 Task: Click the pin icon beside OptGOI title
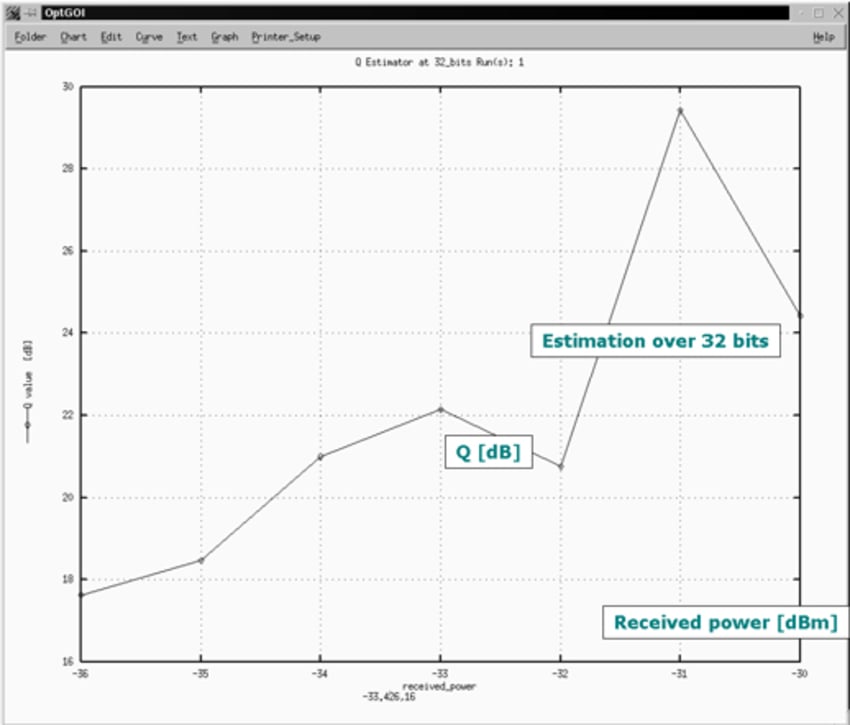pyautogui.click(x=30, y=13)
